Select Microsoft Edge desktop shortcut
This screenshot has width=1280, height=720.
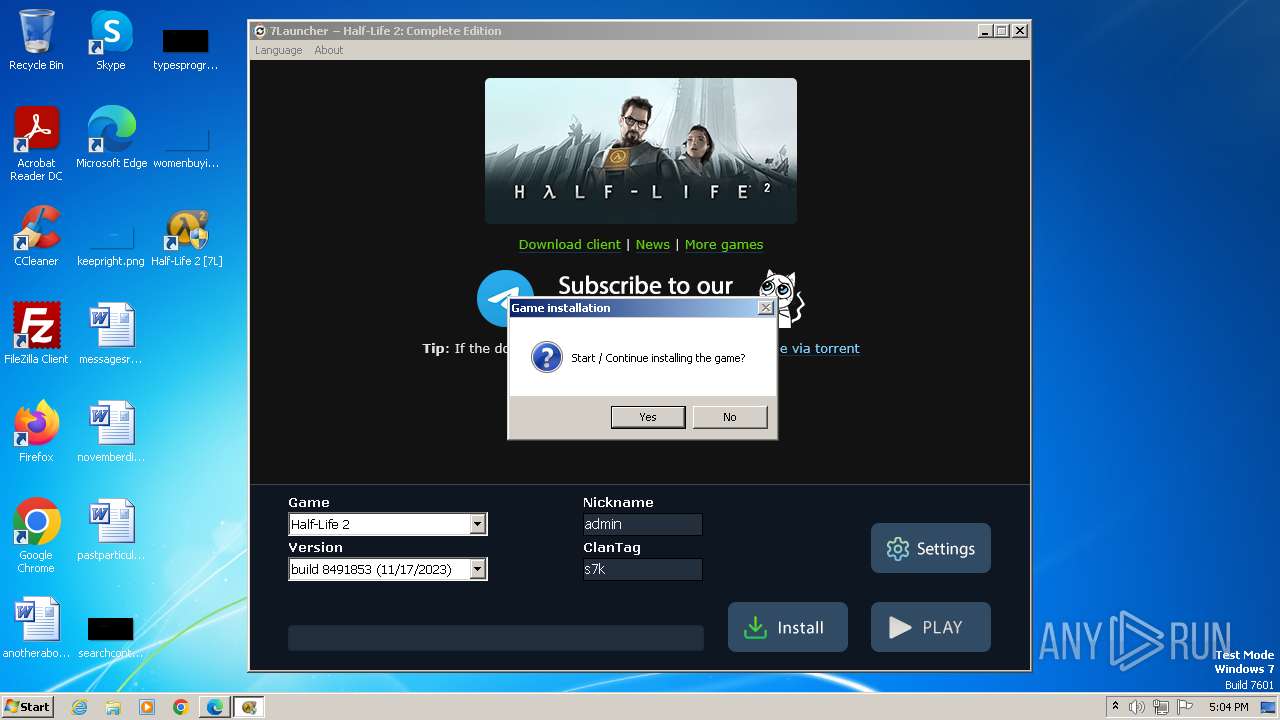click(111, 138)
